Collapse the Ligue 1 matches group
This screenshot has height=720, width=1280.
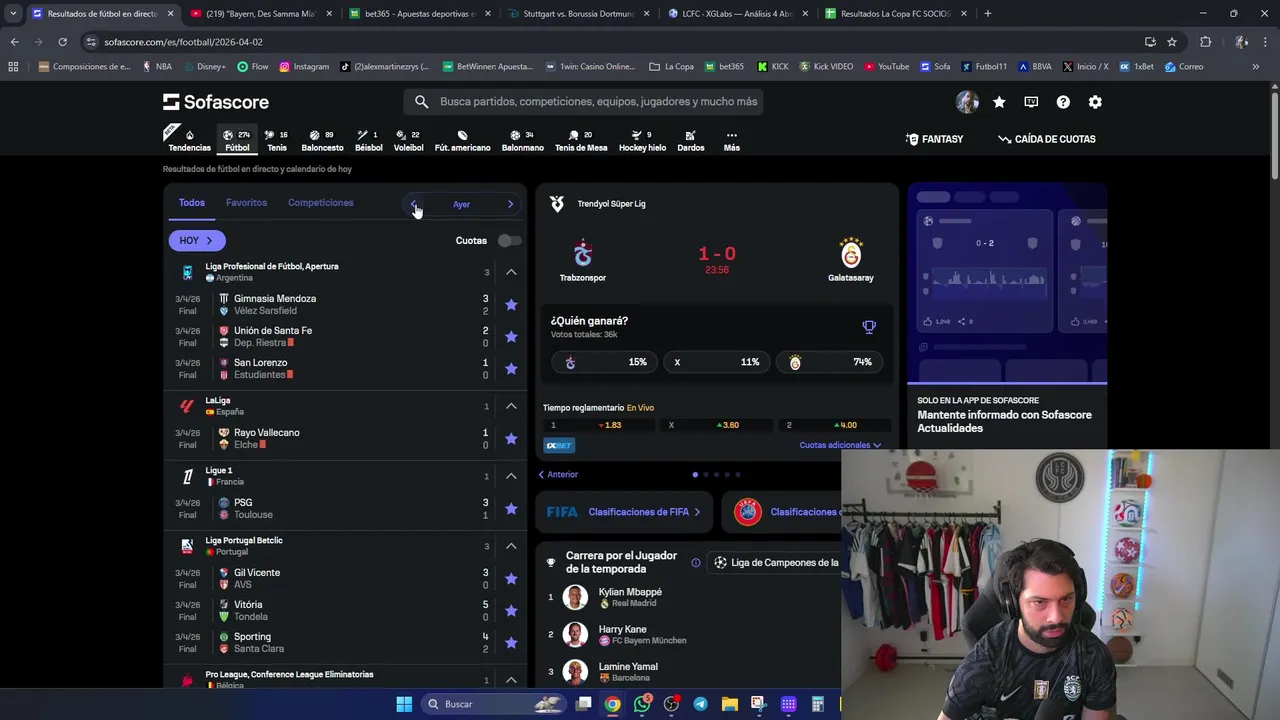click(511, 476)
